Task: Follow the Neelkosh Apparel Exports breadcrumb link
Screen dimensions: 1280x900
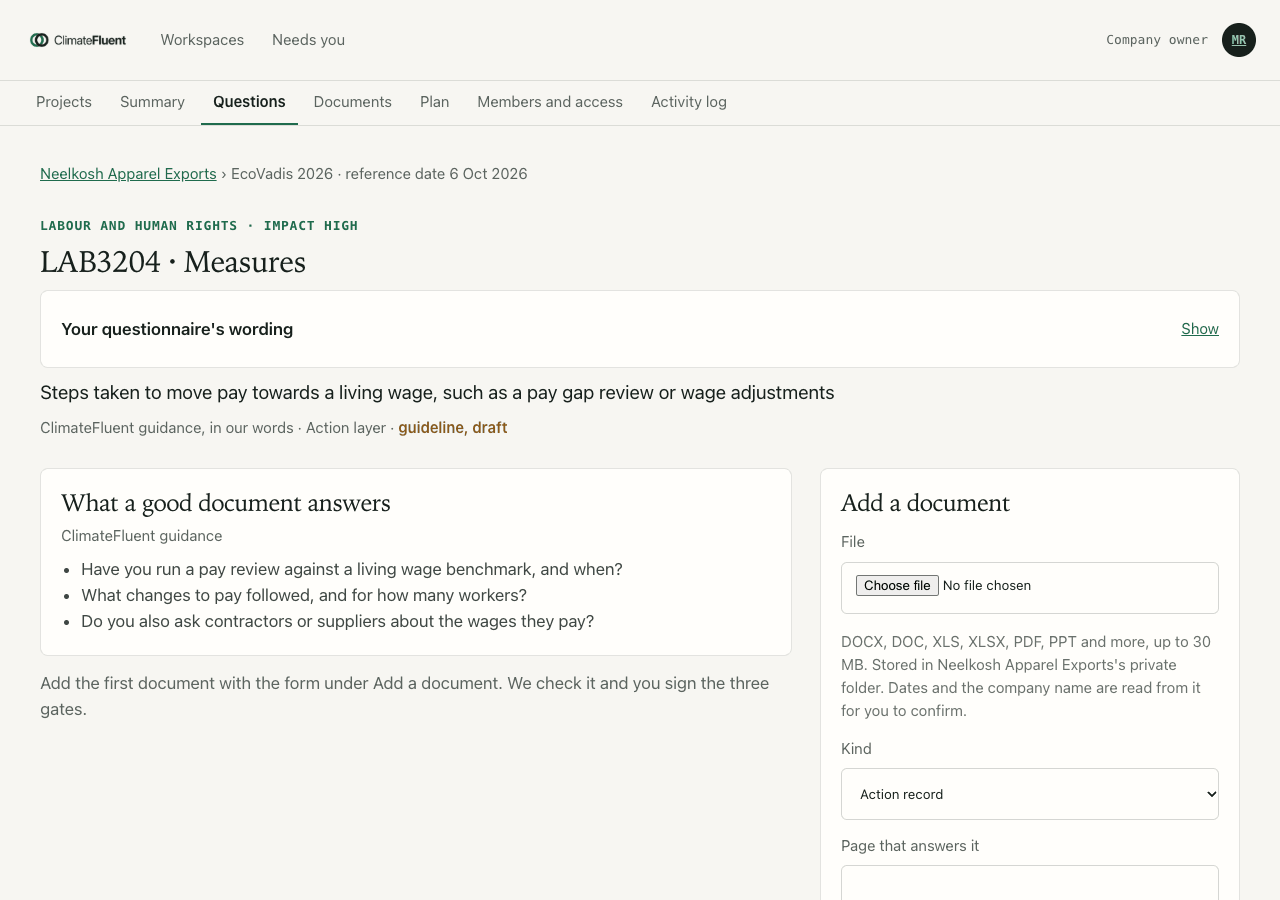Action: (x=128, y=174)
